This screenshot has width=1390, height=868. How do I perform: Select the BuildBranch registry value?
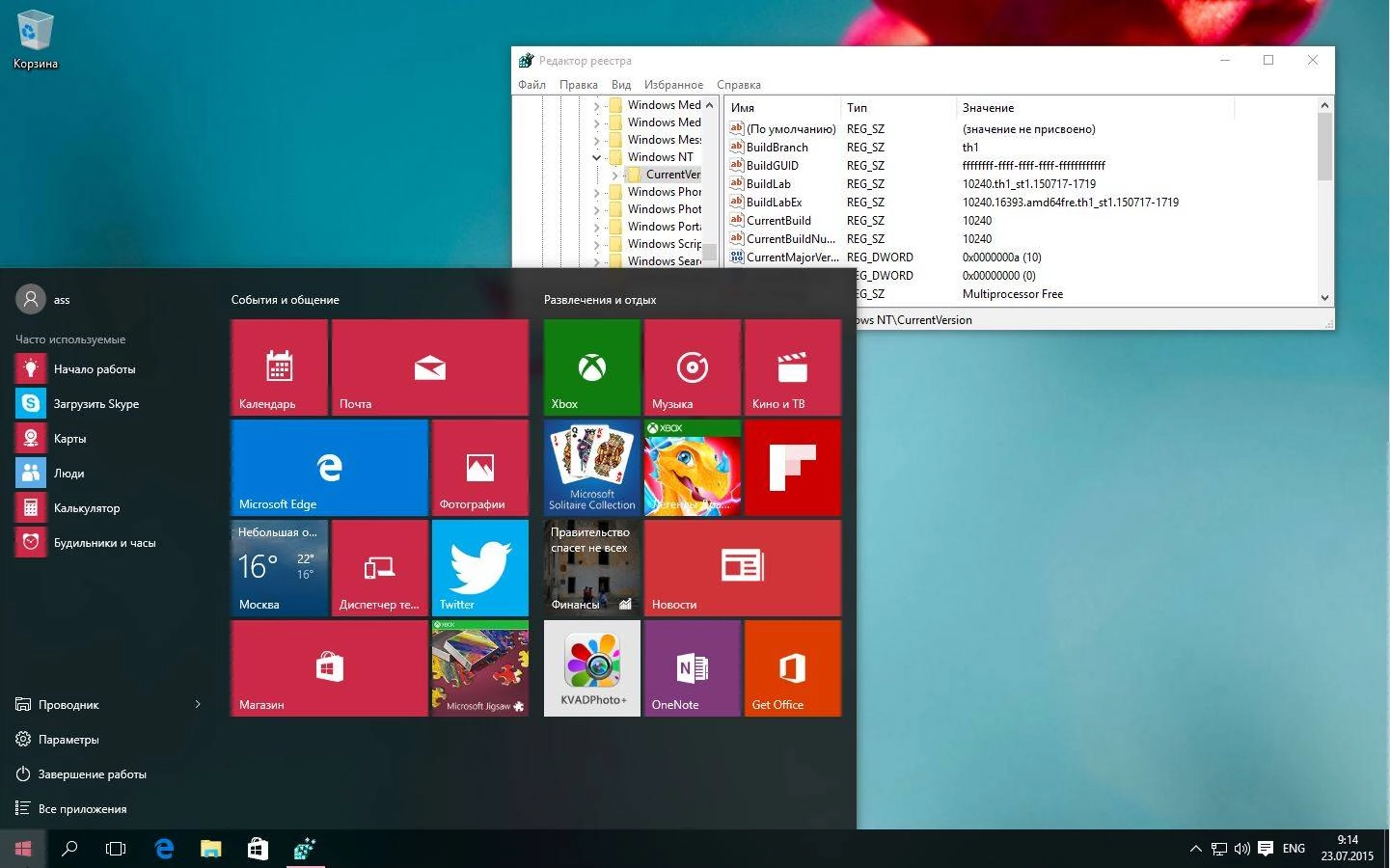(x=777, y=148)
